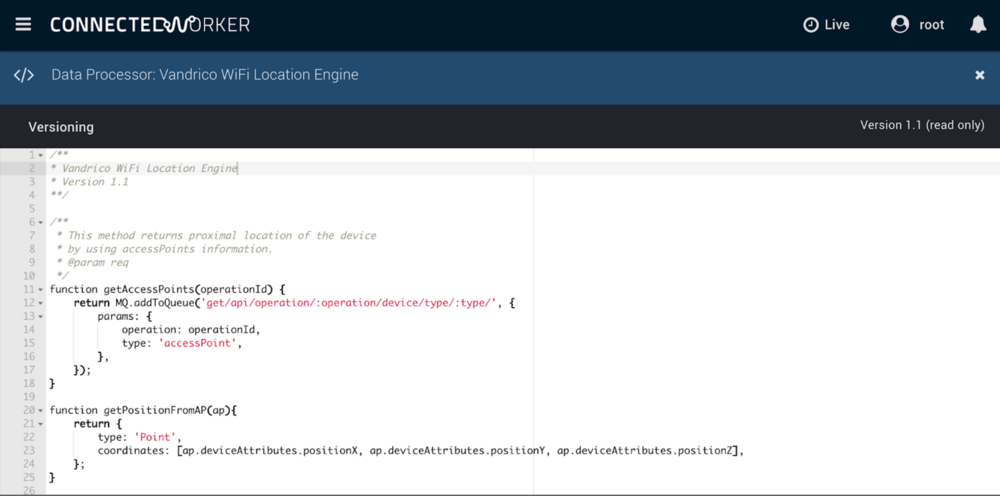Place cursor on 'Vandrico WiFi Location Engine' comment

pyautogui.click(x=150, y=168)
